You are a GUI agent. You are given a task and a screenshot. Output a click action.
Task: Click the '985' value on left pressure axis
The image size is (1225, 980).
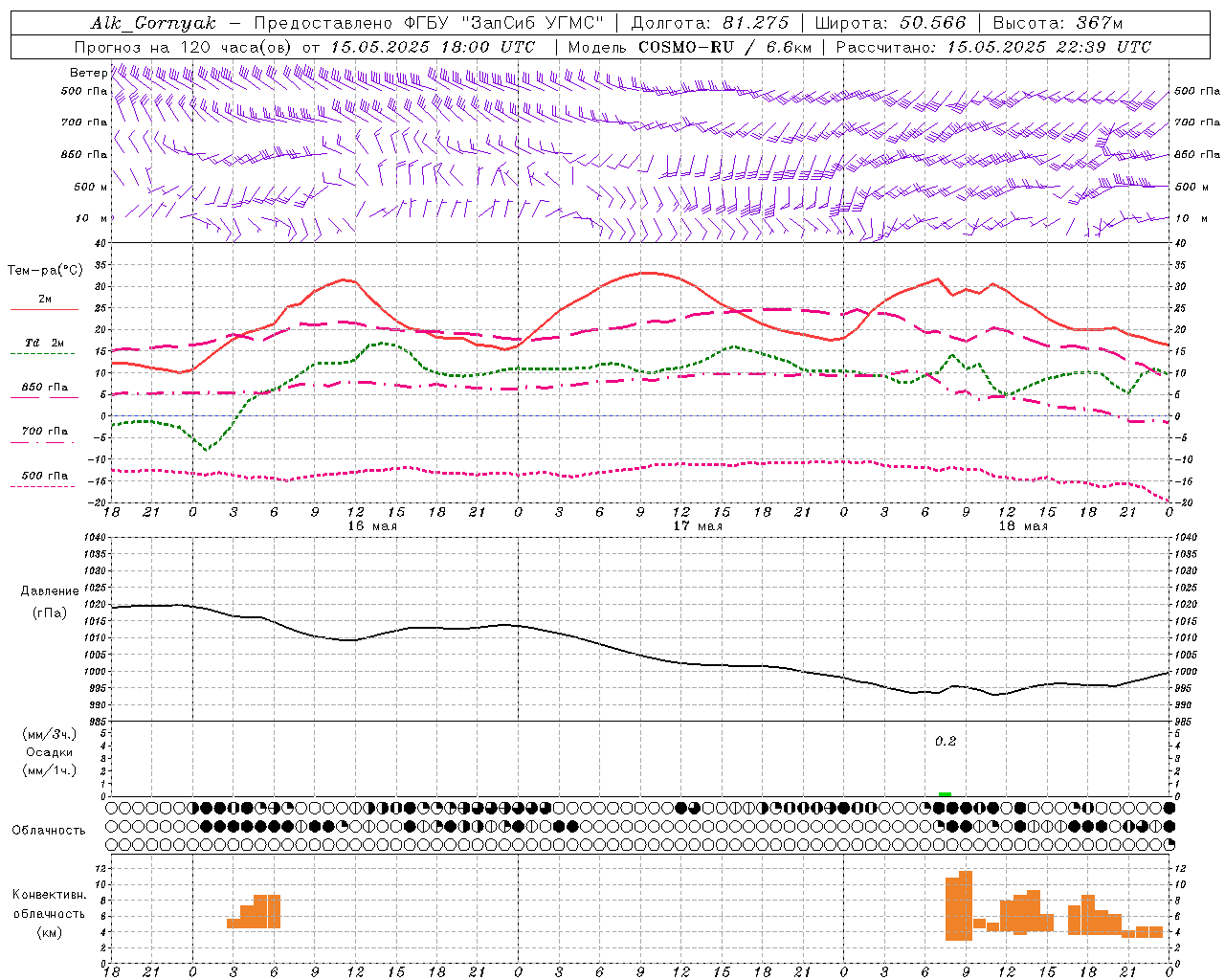[99, 722]
